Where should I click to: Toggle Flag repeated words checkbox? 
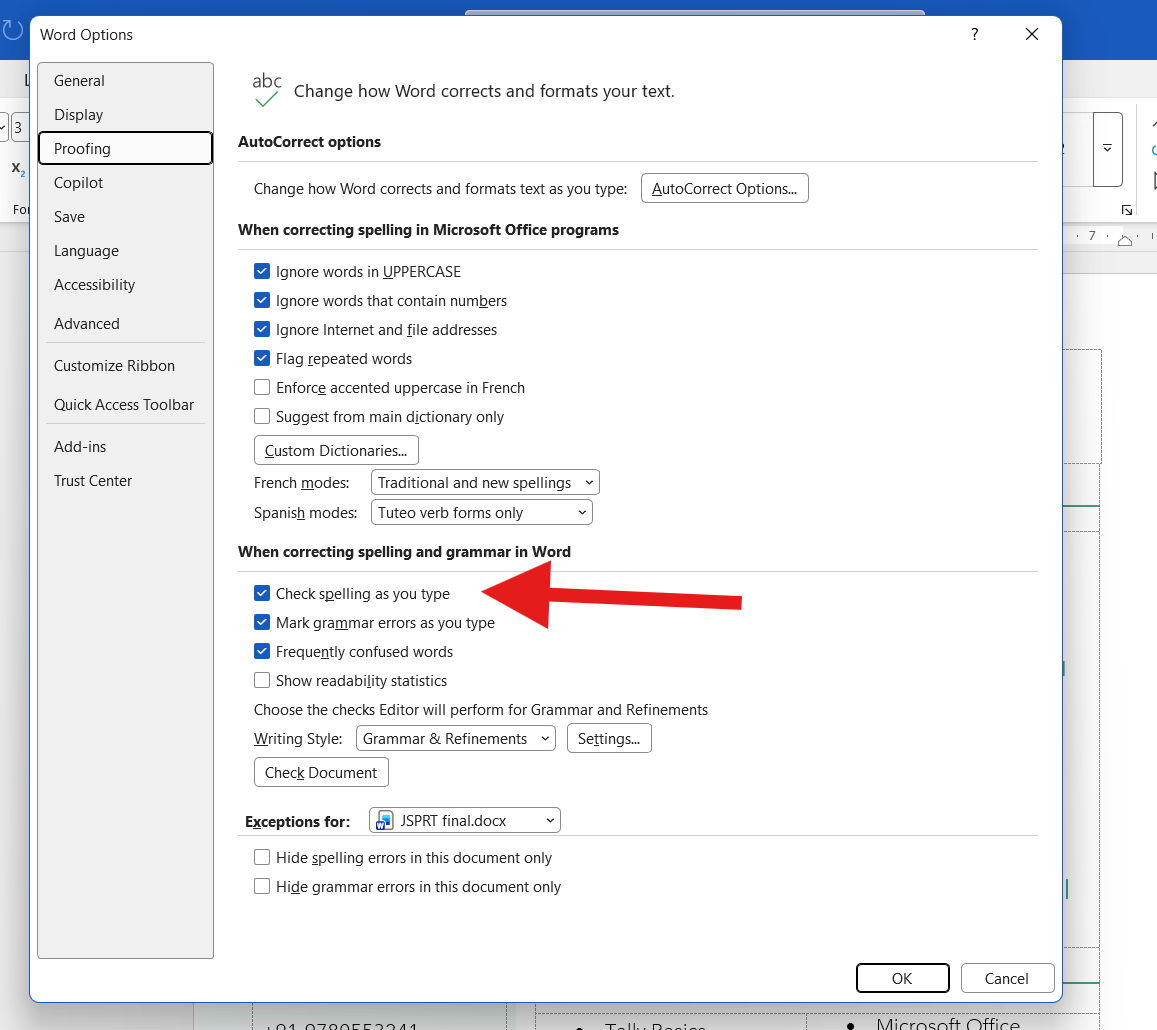[x=262, y=359]
